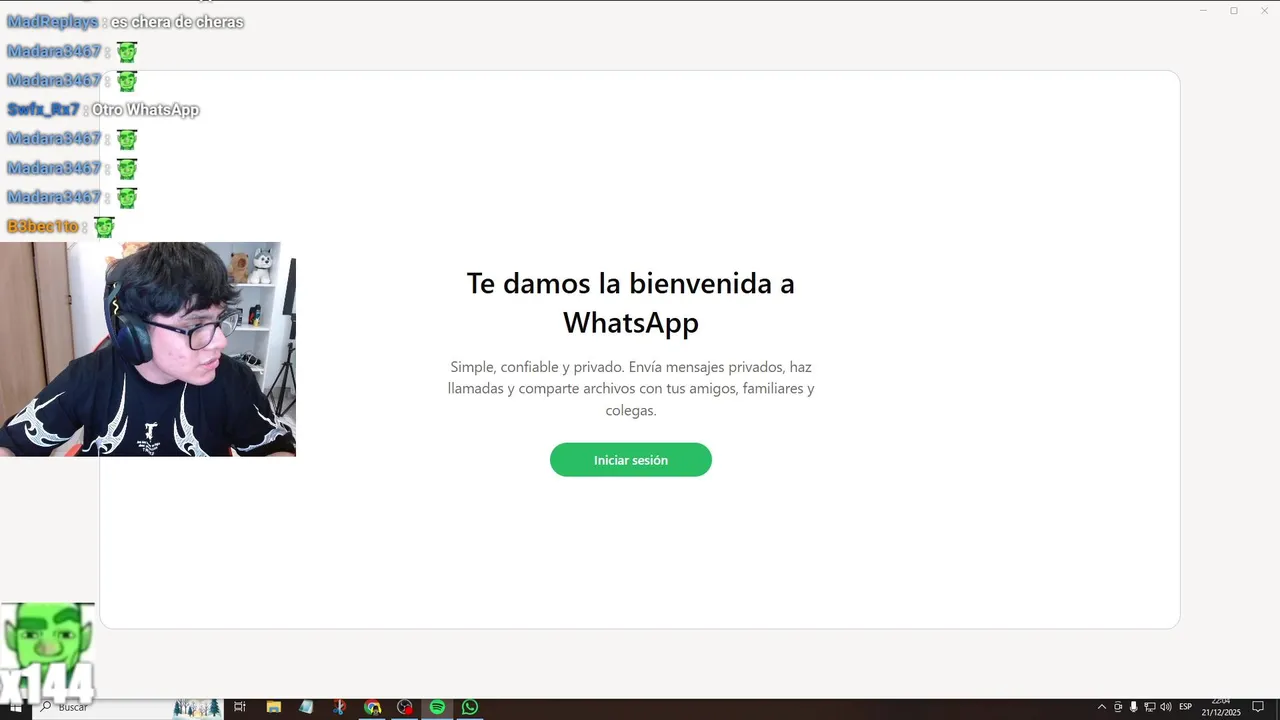1280x720 pixels.
Task: Show hidden system tray icons
Action: 1102,707
